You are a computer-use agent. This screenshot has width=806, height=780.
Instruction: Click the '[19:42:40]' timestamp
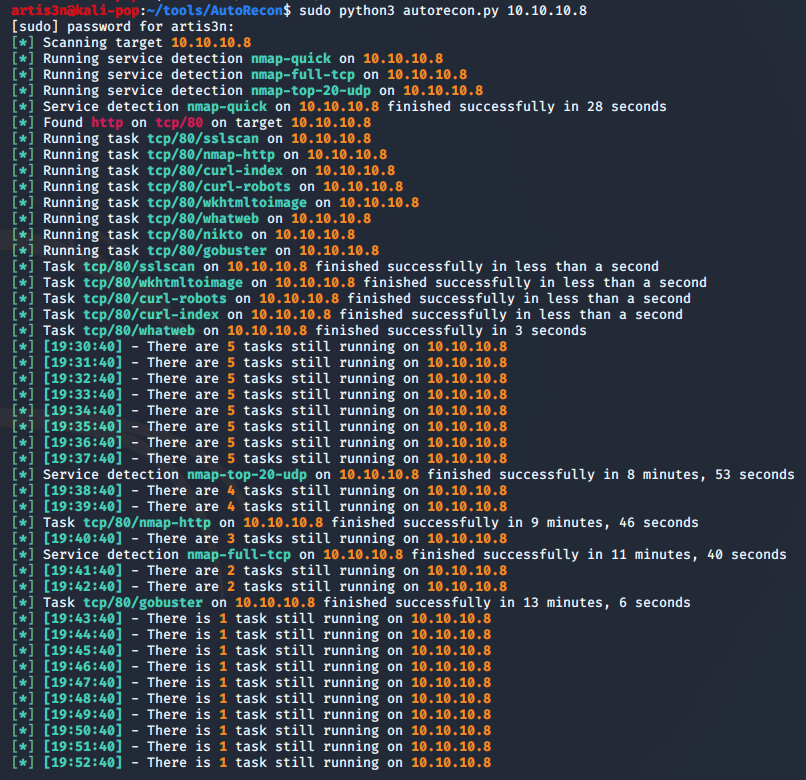83,586
